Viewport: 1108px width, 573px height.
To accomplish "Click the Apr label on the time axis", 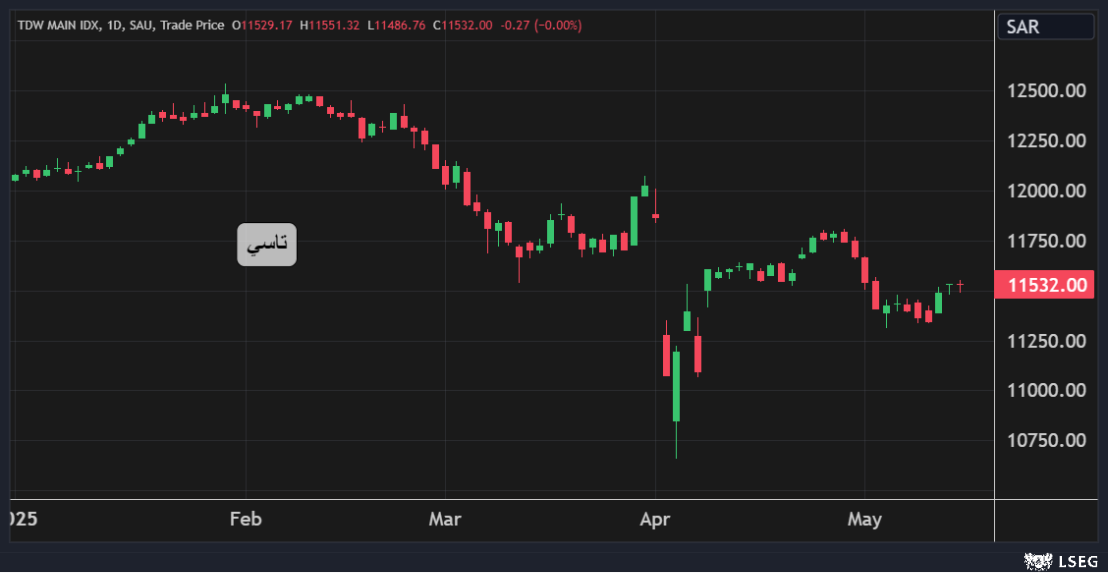I will (x=654, y=519).
